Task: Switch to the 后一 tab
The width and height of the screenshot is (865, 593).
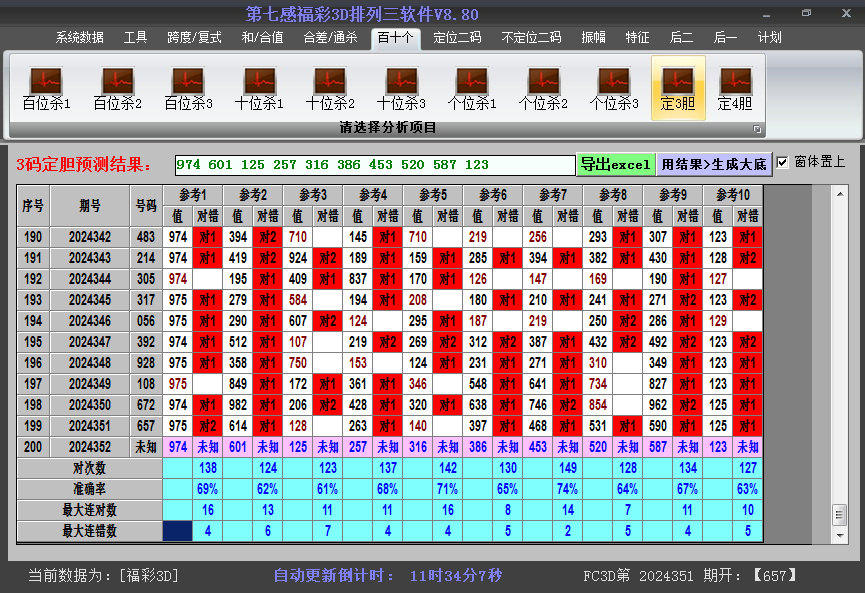Action: click(x=725, y=38)
